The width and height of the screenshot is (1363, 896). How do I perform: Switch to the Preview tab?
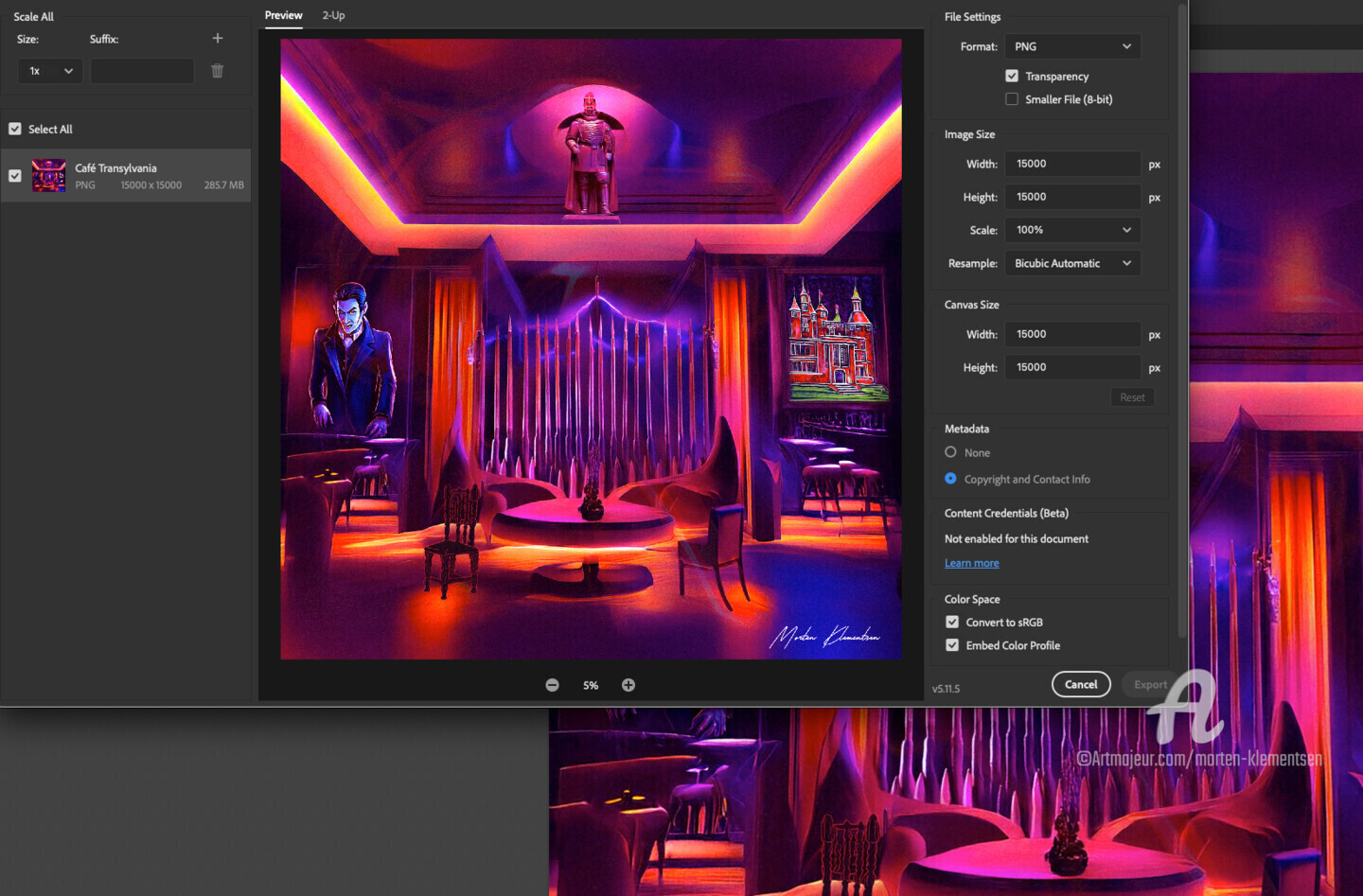click(283, 15)
